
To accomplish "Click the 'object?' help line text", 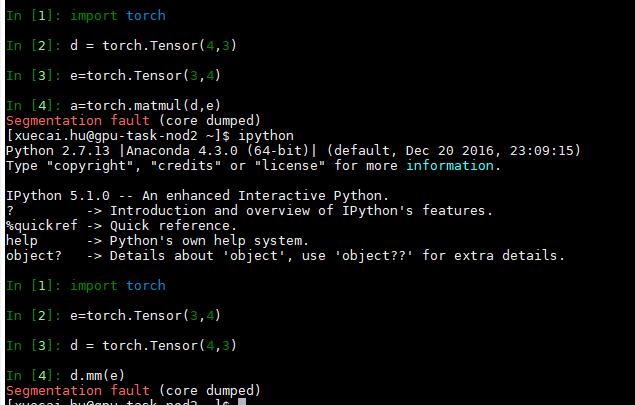I will coord(285,256).
